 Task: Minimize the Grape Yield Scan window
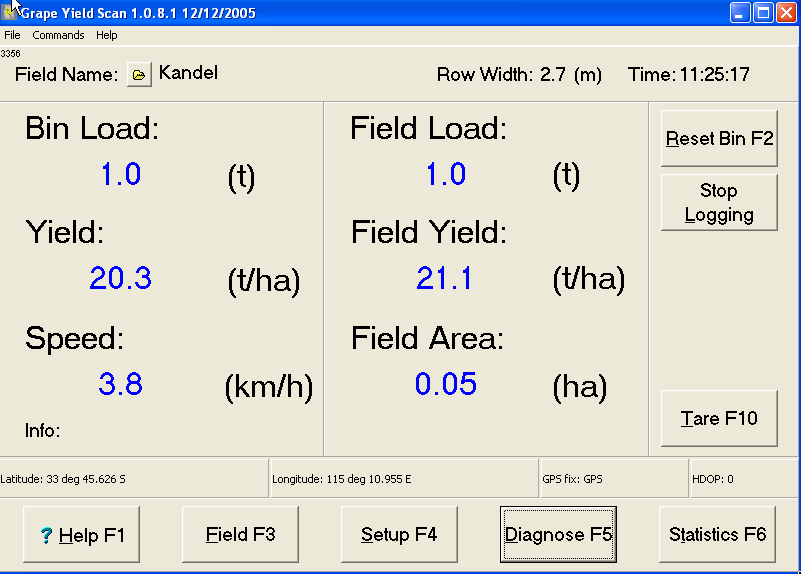coord(740,13)
